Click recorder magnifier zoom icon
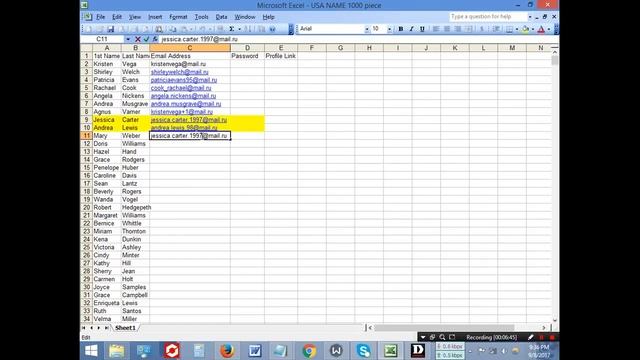This screenshot has width=640, height=360. click(x=442, y=337)
